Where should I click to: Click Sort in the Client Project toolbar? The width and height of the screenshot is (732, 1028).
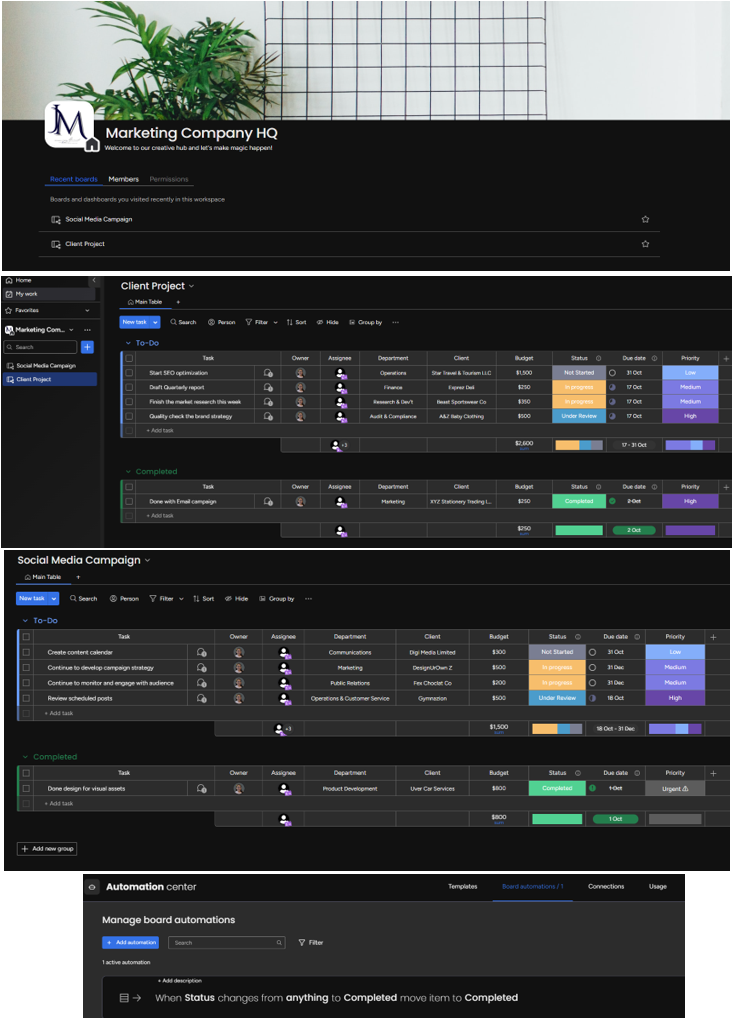click(x=296, y=323)
